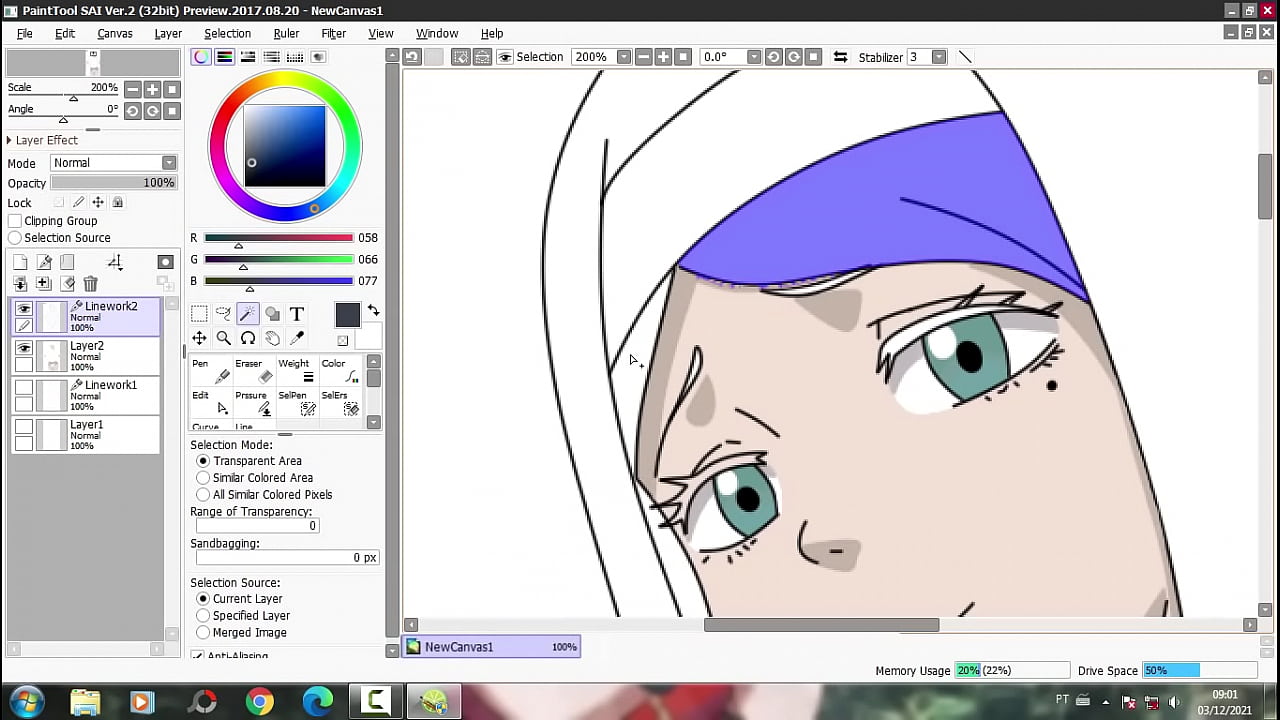Choose the SelPen tool
This screenshot has width=1280, height=720.
coord(297,403)
